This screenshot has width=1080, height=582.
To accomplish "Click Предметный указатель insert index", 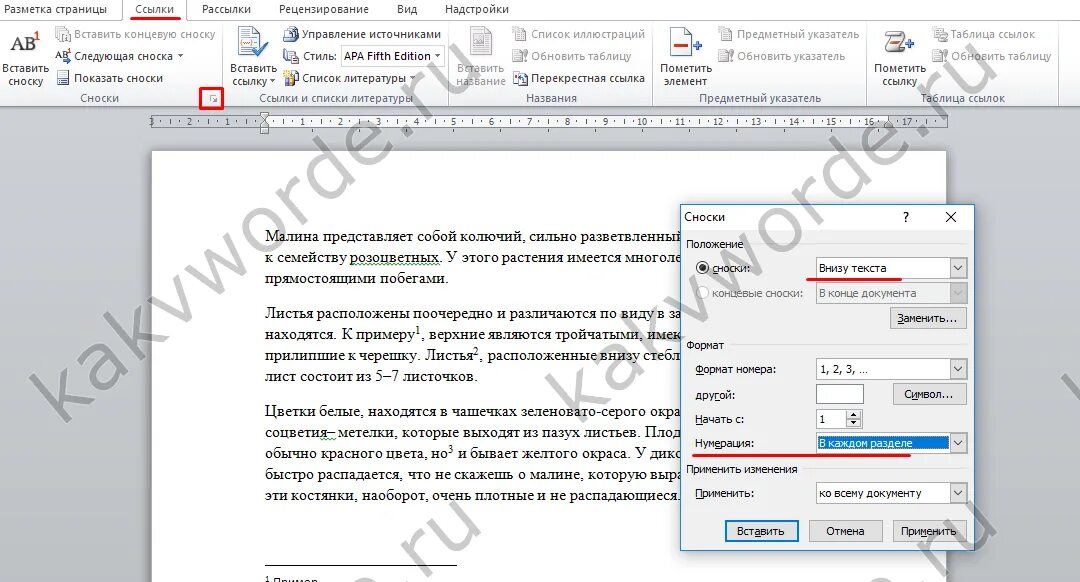I will [x=789, y=34].
